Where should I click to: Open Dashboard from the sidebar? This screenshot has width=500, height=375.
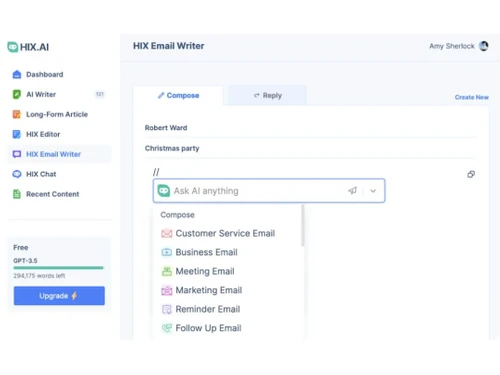[59, 74]
